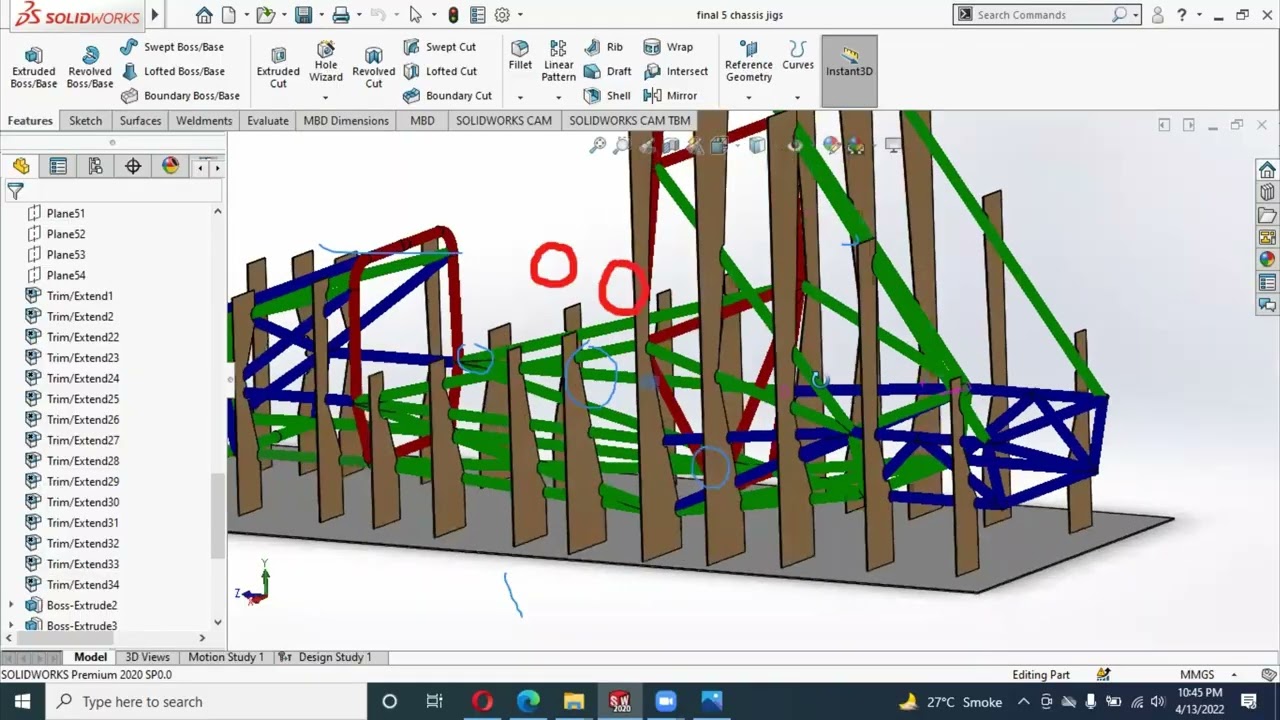
Task: Open File Explorer from the taskbar
Action: (x=574, y=701)
